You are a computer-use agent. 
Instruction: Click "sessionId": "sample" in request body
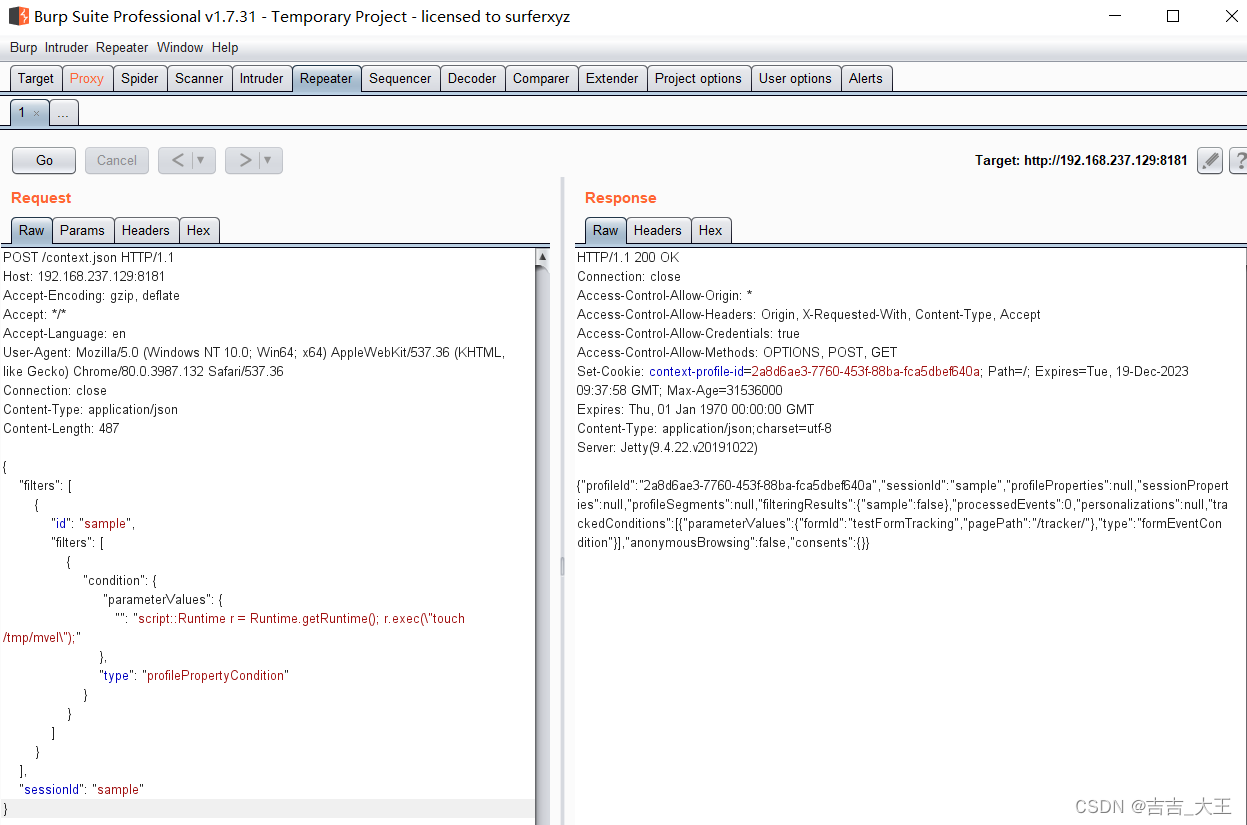pos(81,789)
